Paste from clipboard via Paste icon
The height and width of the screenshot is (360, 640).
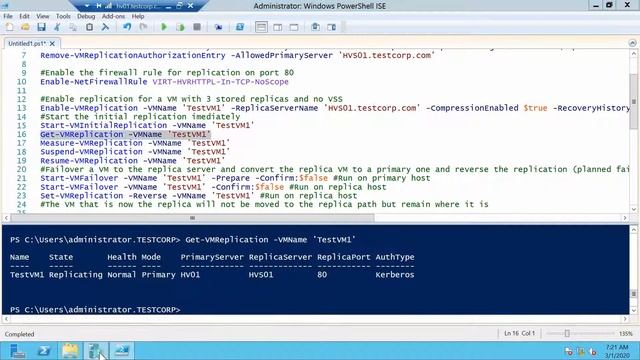click(89, 27)
